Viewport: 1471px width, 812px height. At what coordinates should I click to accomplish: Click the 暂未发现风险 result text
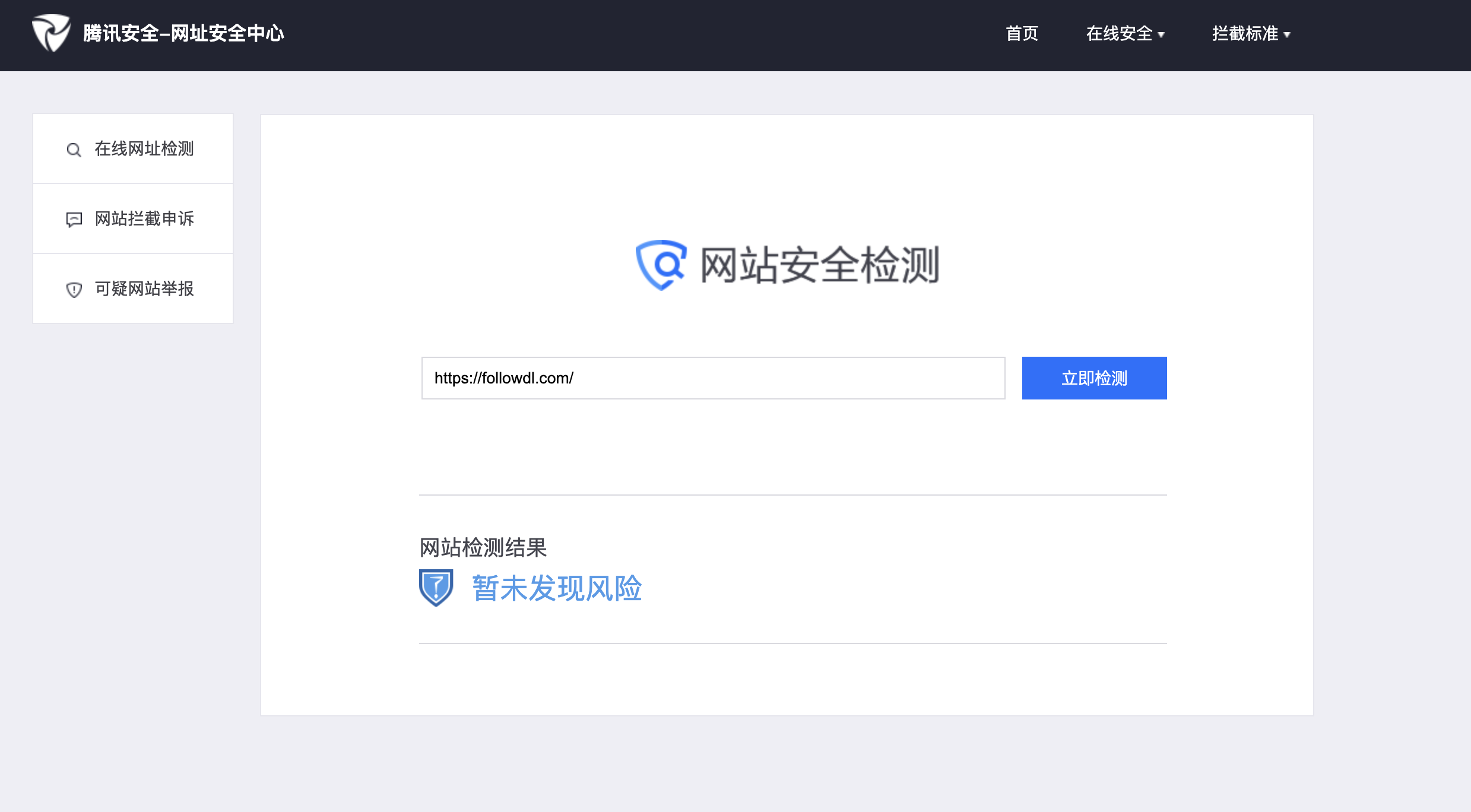557,588
